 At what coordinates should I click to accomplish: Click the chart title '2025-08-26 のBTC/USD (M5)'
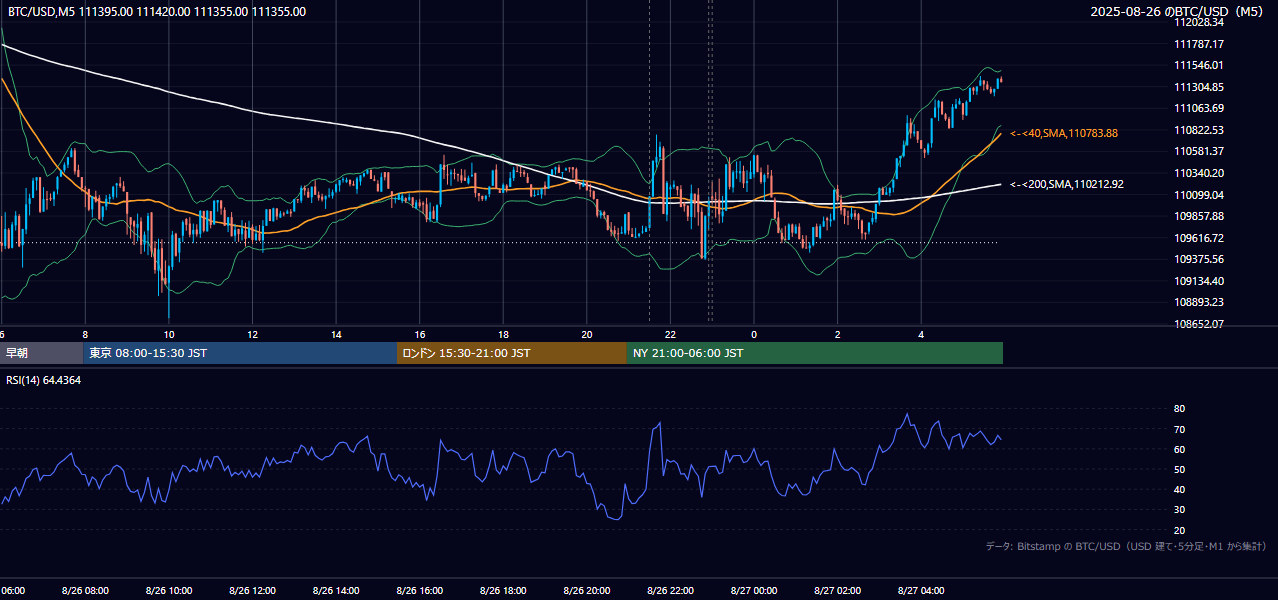tap(1178, 12)
